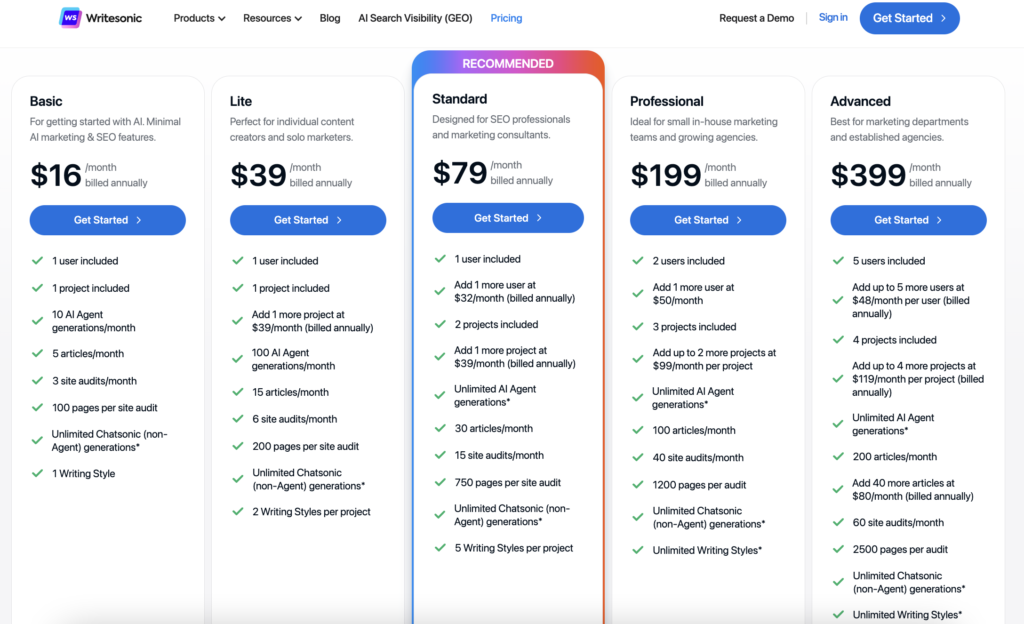Screen dimensions: 1024x624
Task: Click checkmark next to Professional's 1200 pages per audit
Action: click(x=638, y=484)
